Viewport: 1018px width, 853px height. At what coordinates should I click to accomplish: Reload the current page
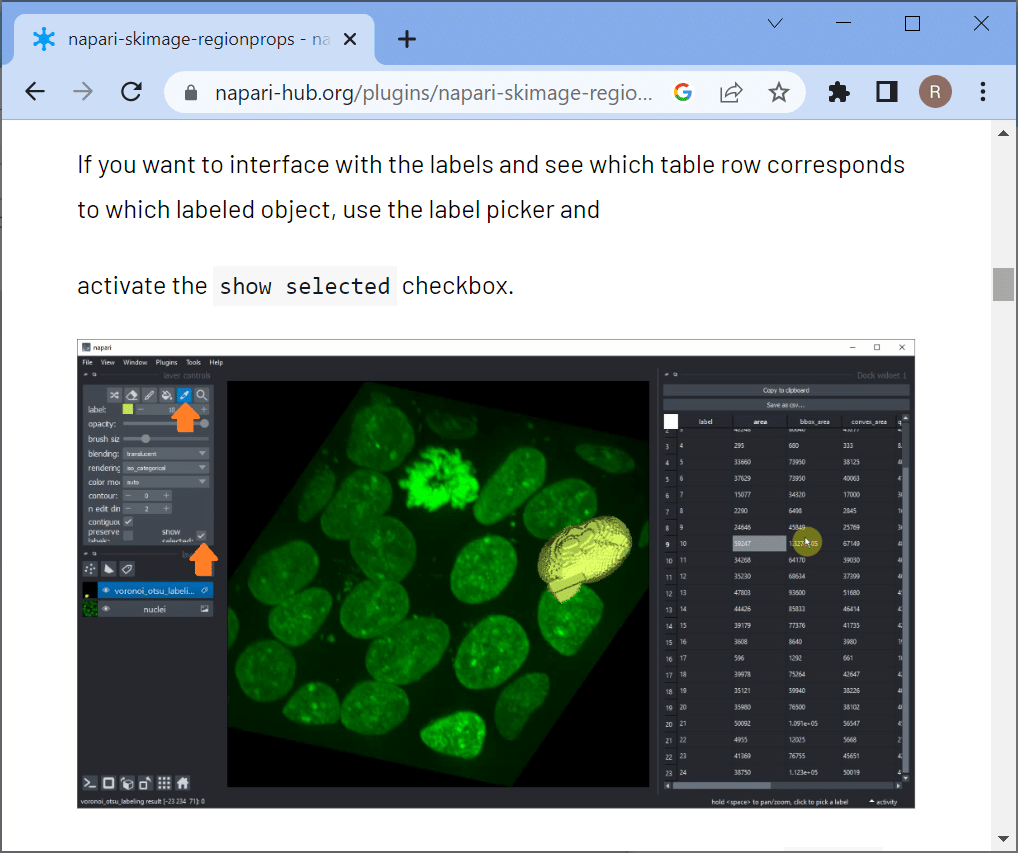[x=131, y=93]
